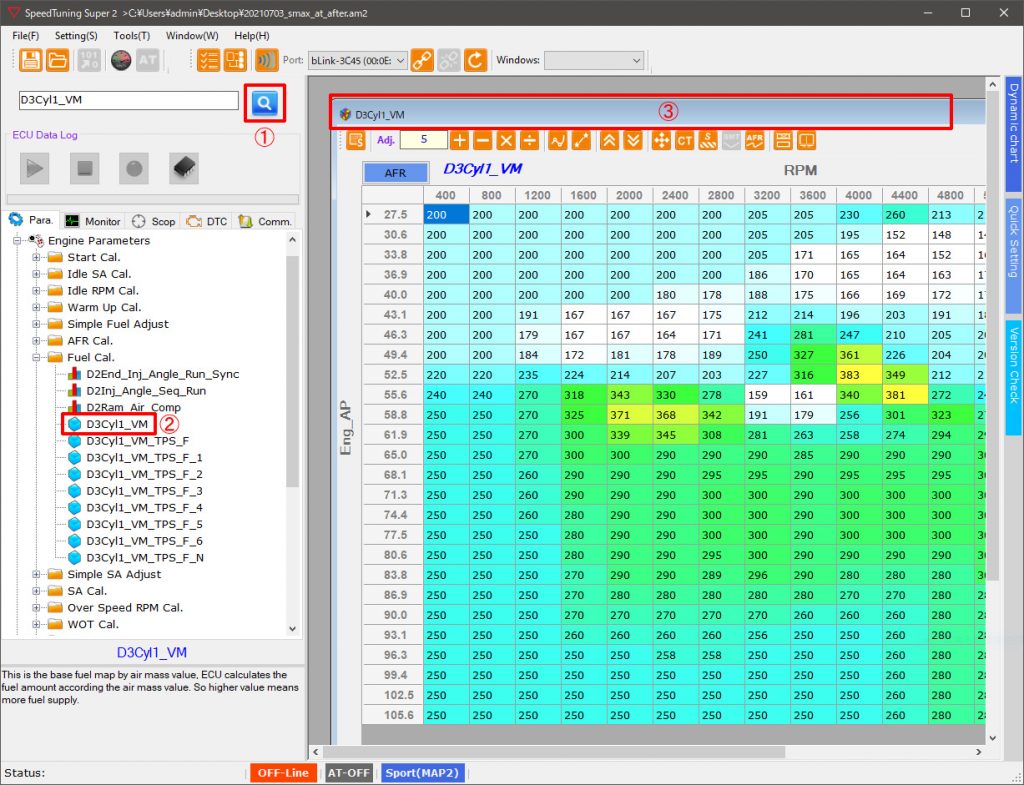Screen dimensions: 1024x785
Task: Expand the Idle SA Cal. folder
Action: click(x=37, y=274)
